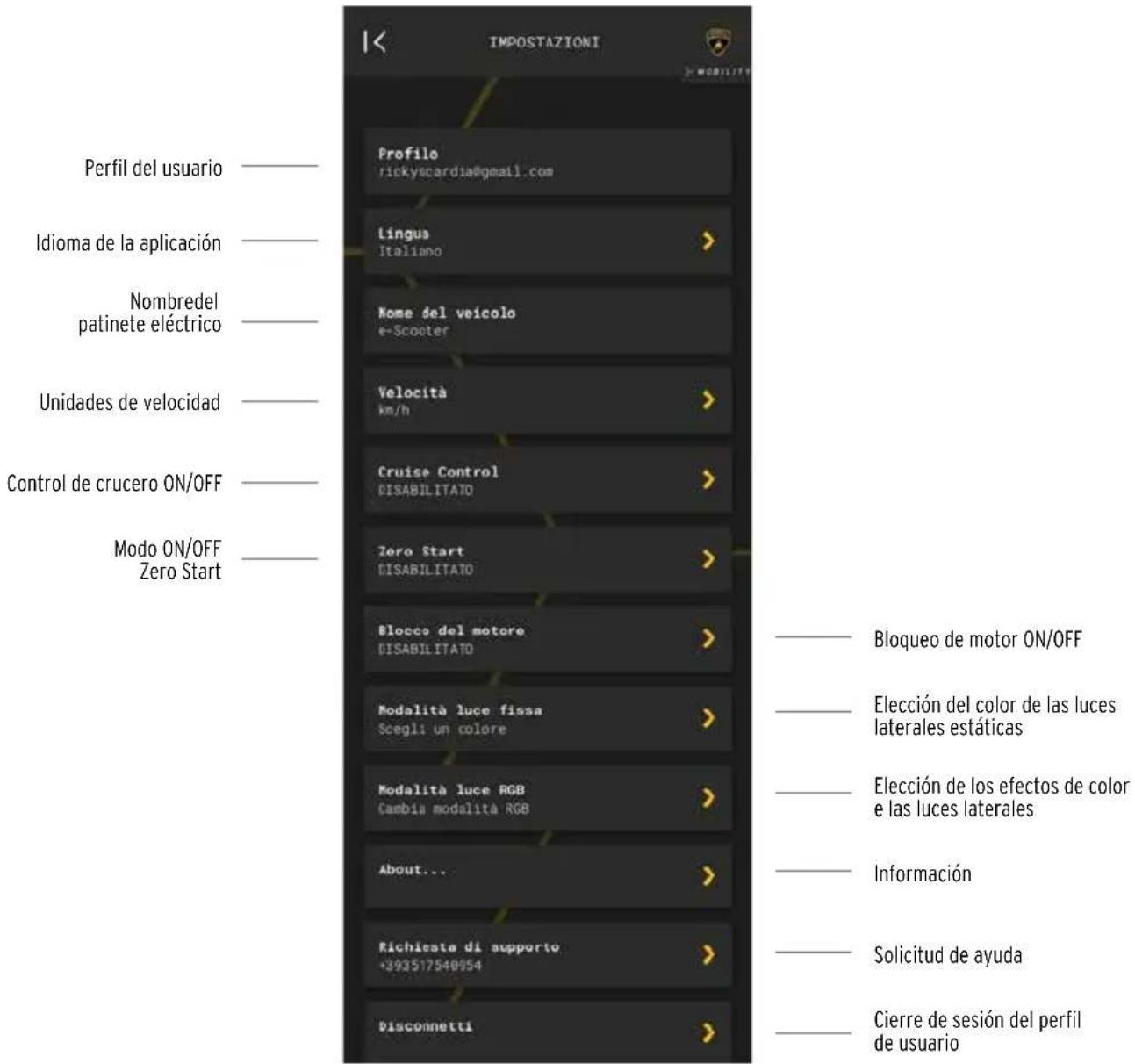Viewport: 1135px width, 1064px height.
Task: Click the yellow chevron beside Disconnetti
Action: click(708, 1032)
